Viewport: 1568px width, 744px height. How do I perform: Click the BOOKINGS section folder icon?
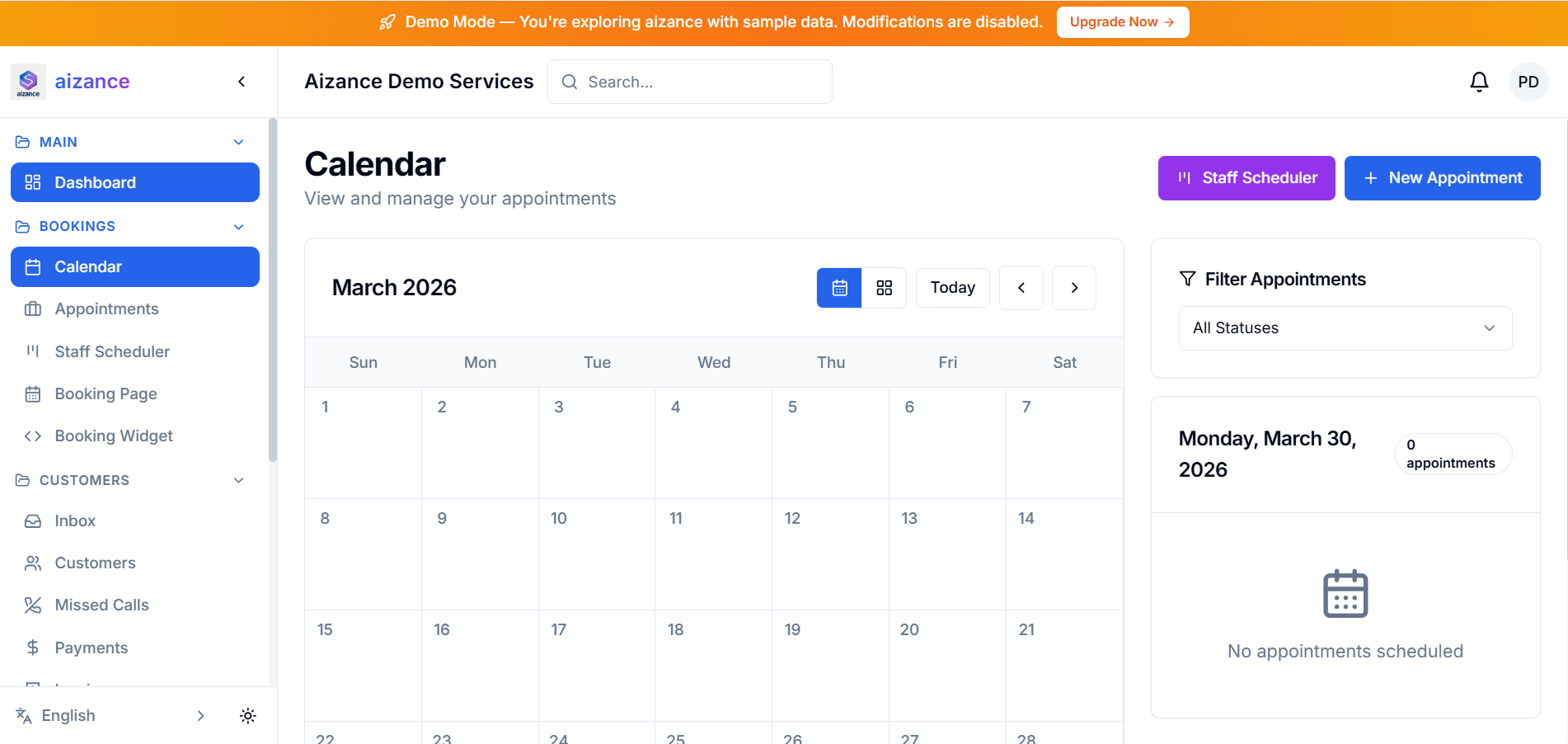coord(23,226)
